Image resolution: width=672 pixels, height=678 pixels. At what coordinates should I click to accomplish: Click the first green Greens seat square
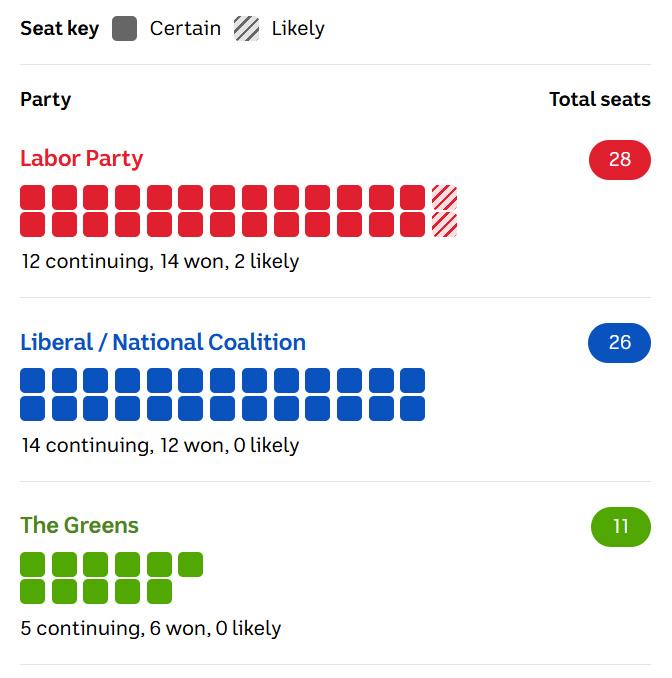tap(32, 564)
